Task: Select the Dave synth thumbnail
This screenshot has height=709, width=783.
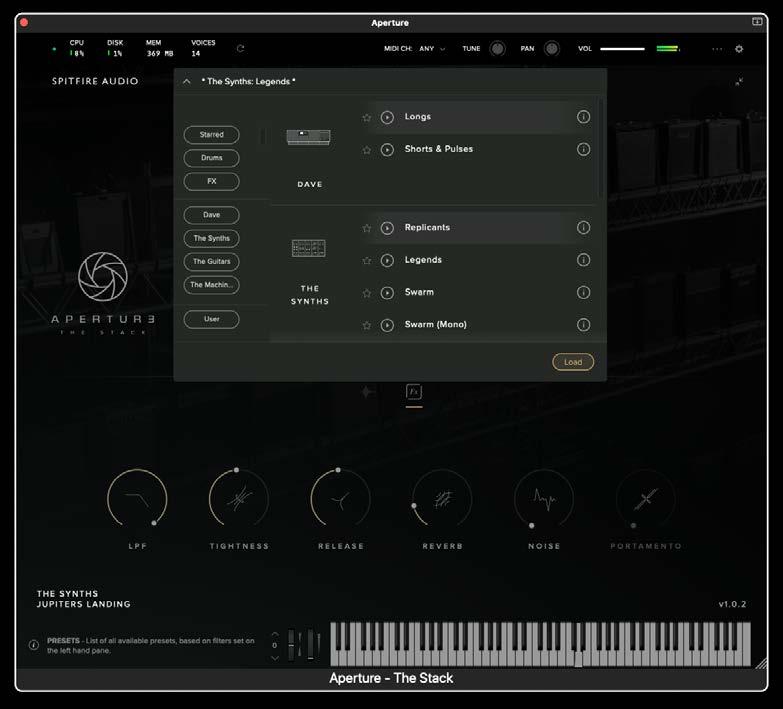Action: [309, 137]
